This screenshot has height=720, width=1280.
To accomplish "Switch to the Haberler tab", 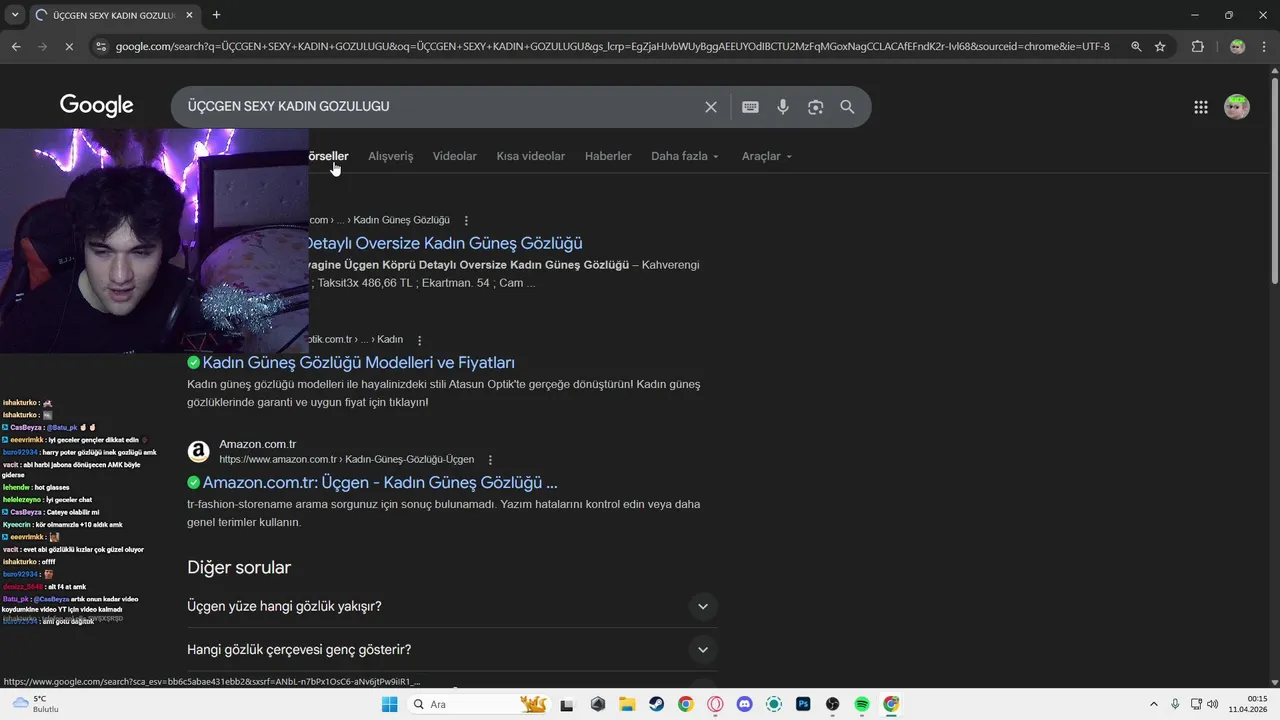I will pos(608,156).
